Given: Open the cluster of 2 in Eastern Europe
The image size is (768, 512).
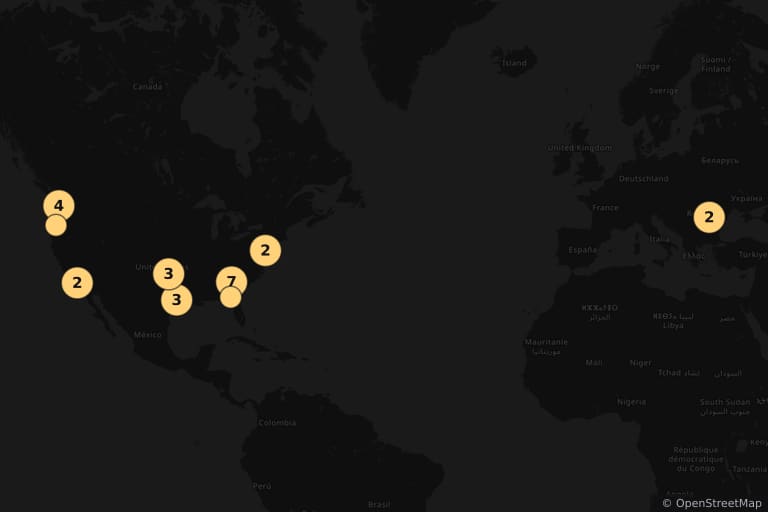Looking at the screenshot, I should tap(709, 217).
